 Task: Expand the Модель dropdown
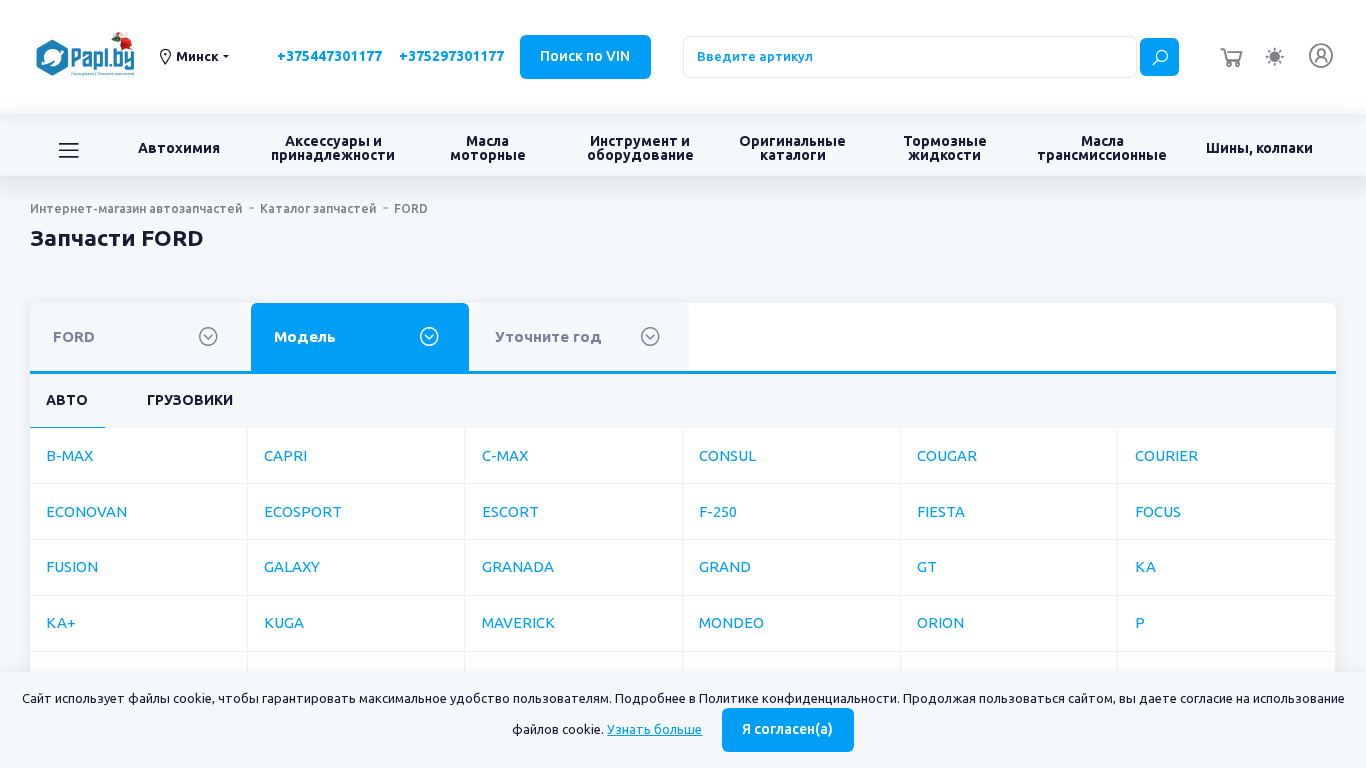coord(360,337)
